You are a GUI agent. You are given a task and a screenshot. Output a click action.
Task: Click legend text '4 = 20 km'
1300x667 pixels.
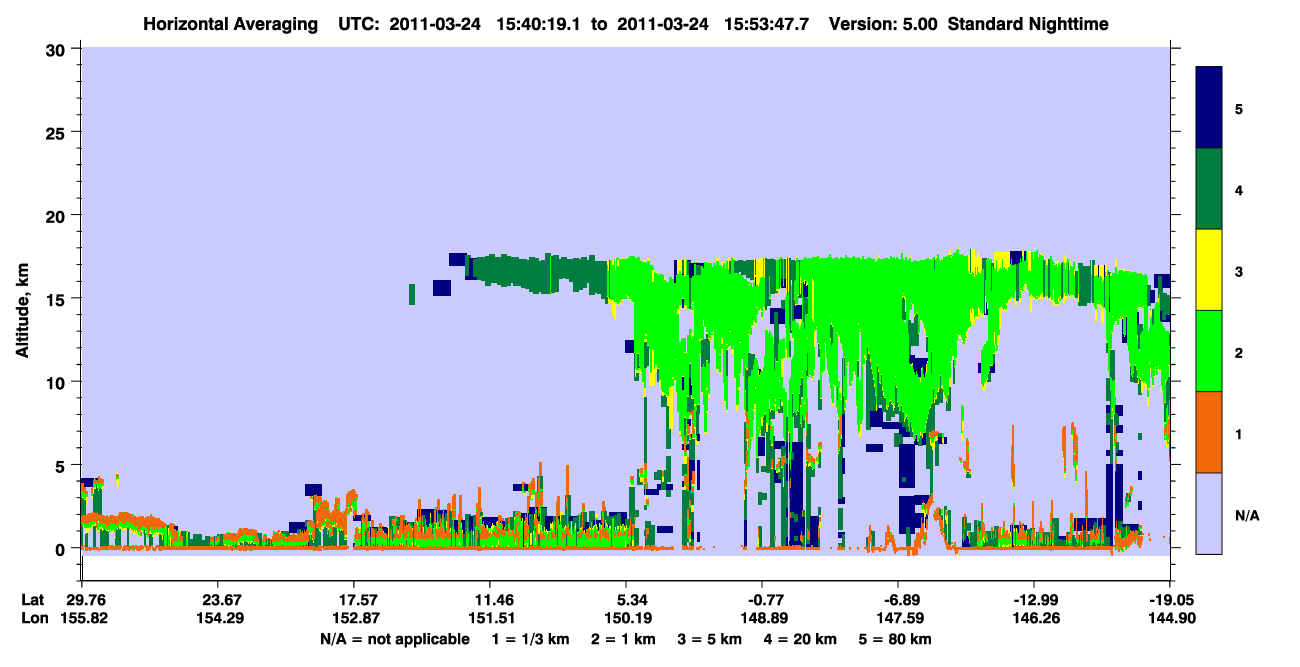coord(801,639)
